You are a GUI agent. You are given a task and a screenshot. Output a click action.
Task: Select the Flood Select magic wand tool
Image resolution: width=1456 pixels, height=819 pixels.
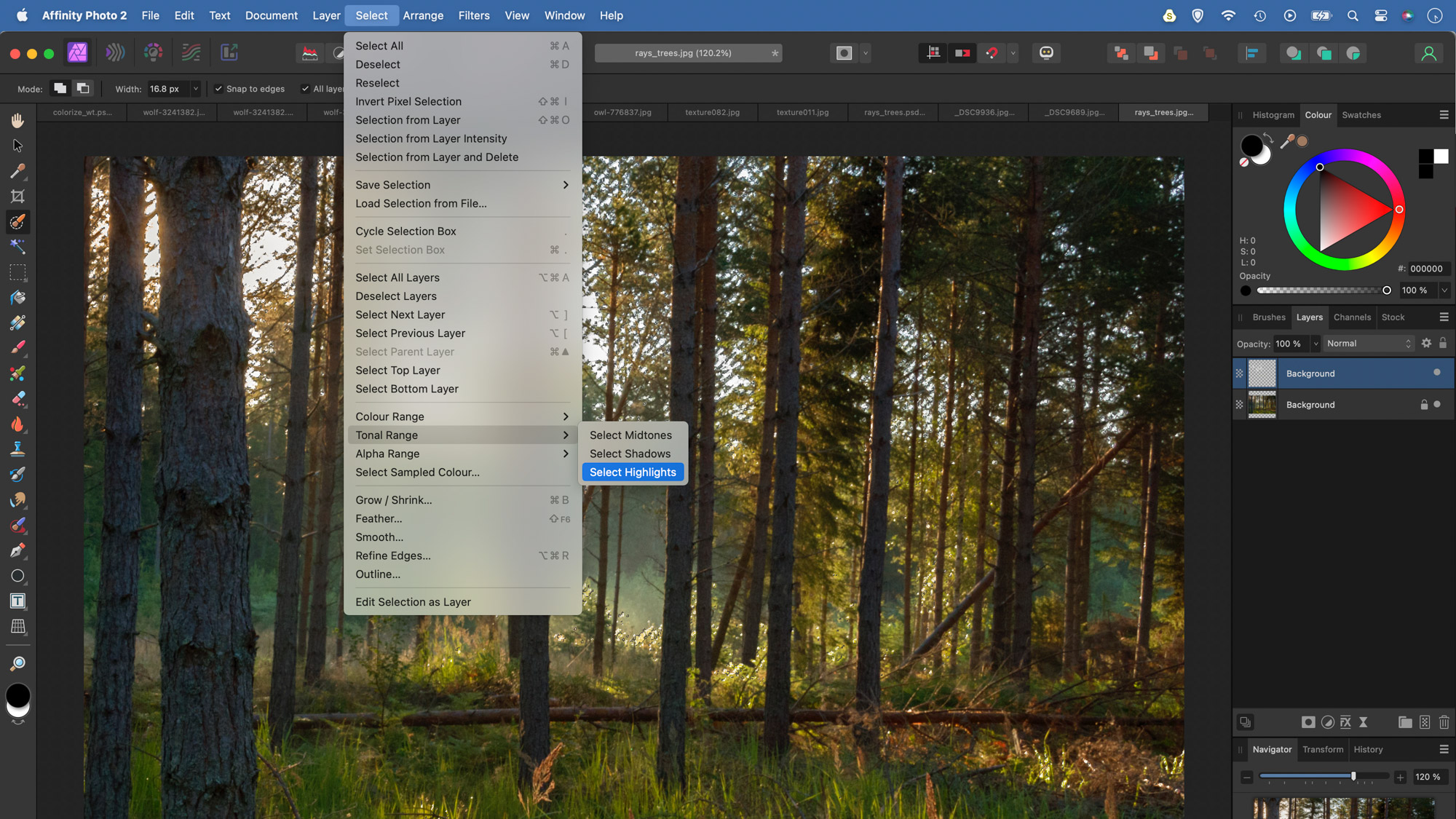(x=17, y=247)
